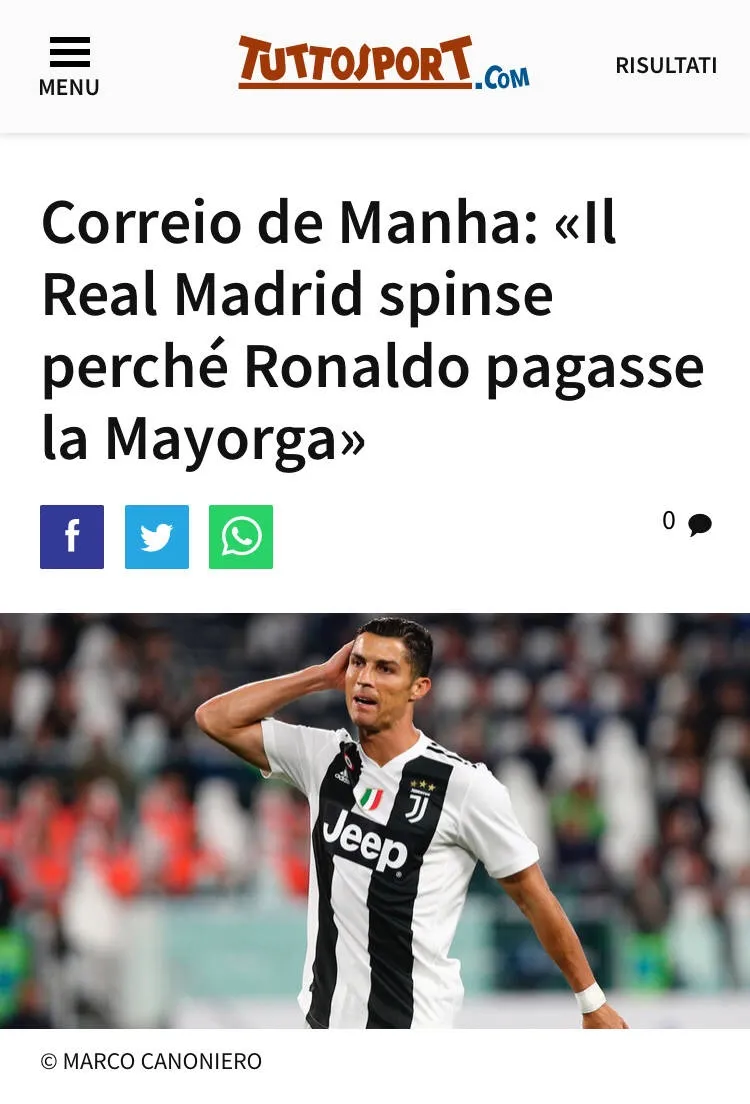Click the white wristband in the photo
750x1104 pixels.
(x=590, y=997)
